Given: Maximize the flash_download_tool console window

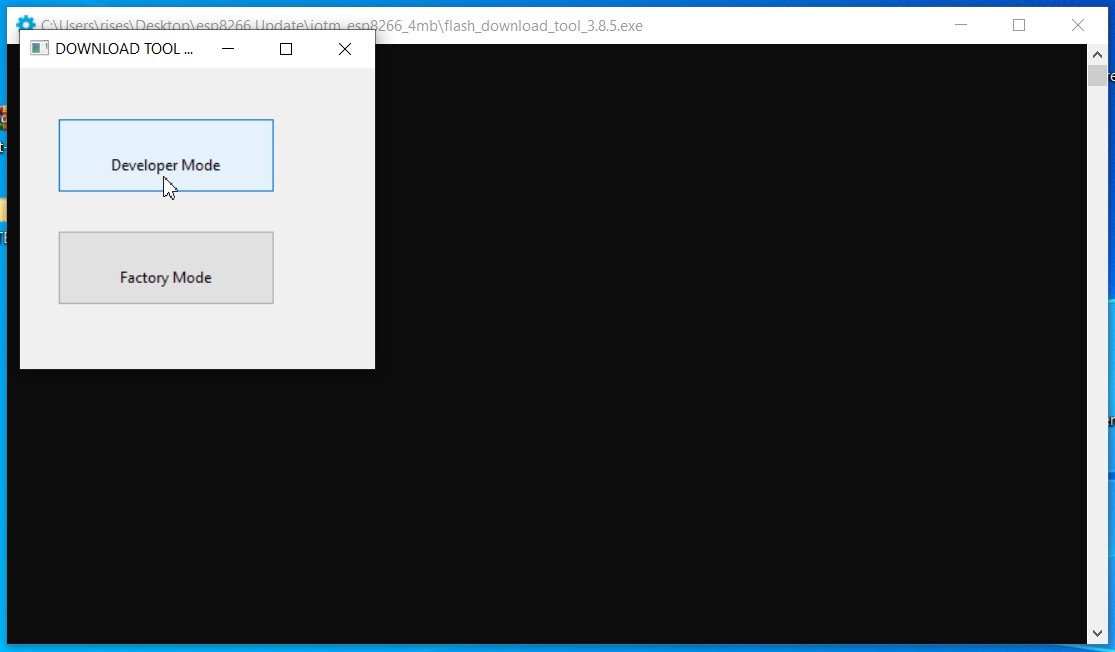Looking at the screenshot, I should point(1019,25).
